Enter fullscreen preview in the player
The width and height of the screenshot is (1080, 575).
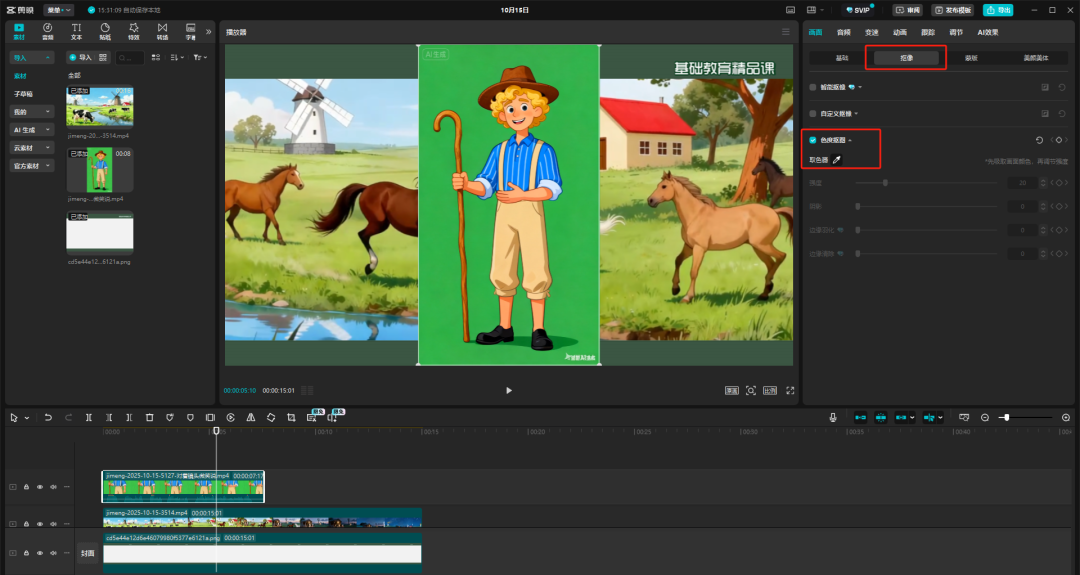(790, 390)
